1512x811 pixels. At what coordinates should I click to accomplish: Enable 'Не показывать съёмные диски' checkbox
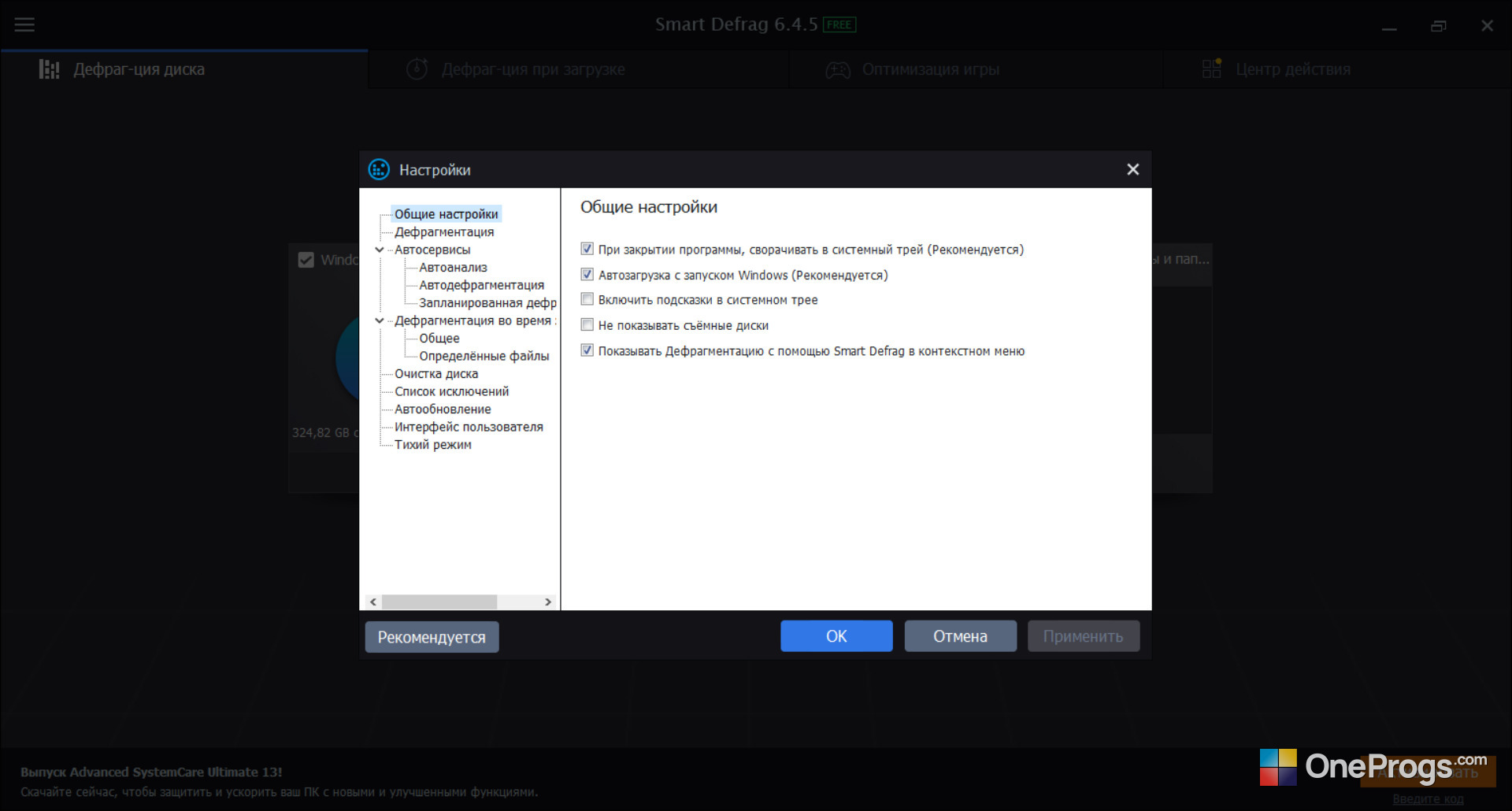pos(587,324)
